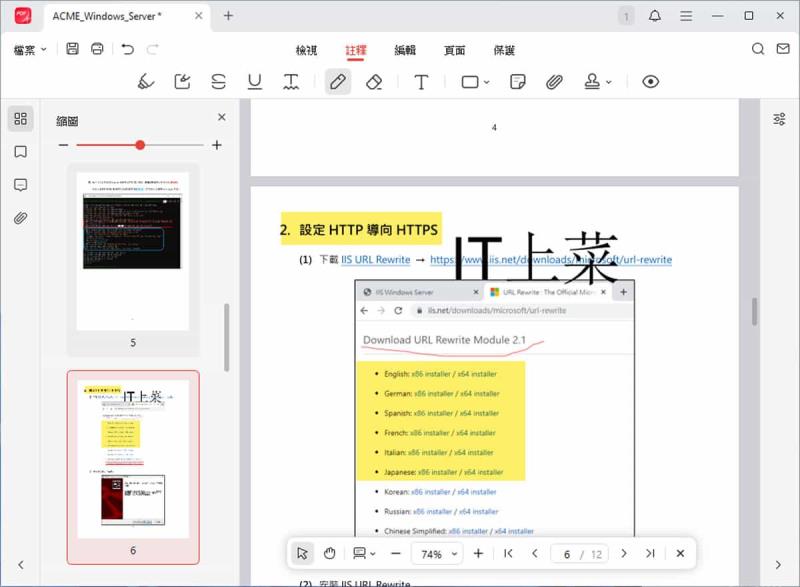Toggle the underline annotation tool
The width and height of the screenshot is (800, 587).
254,81
